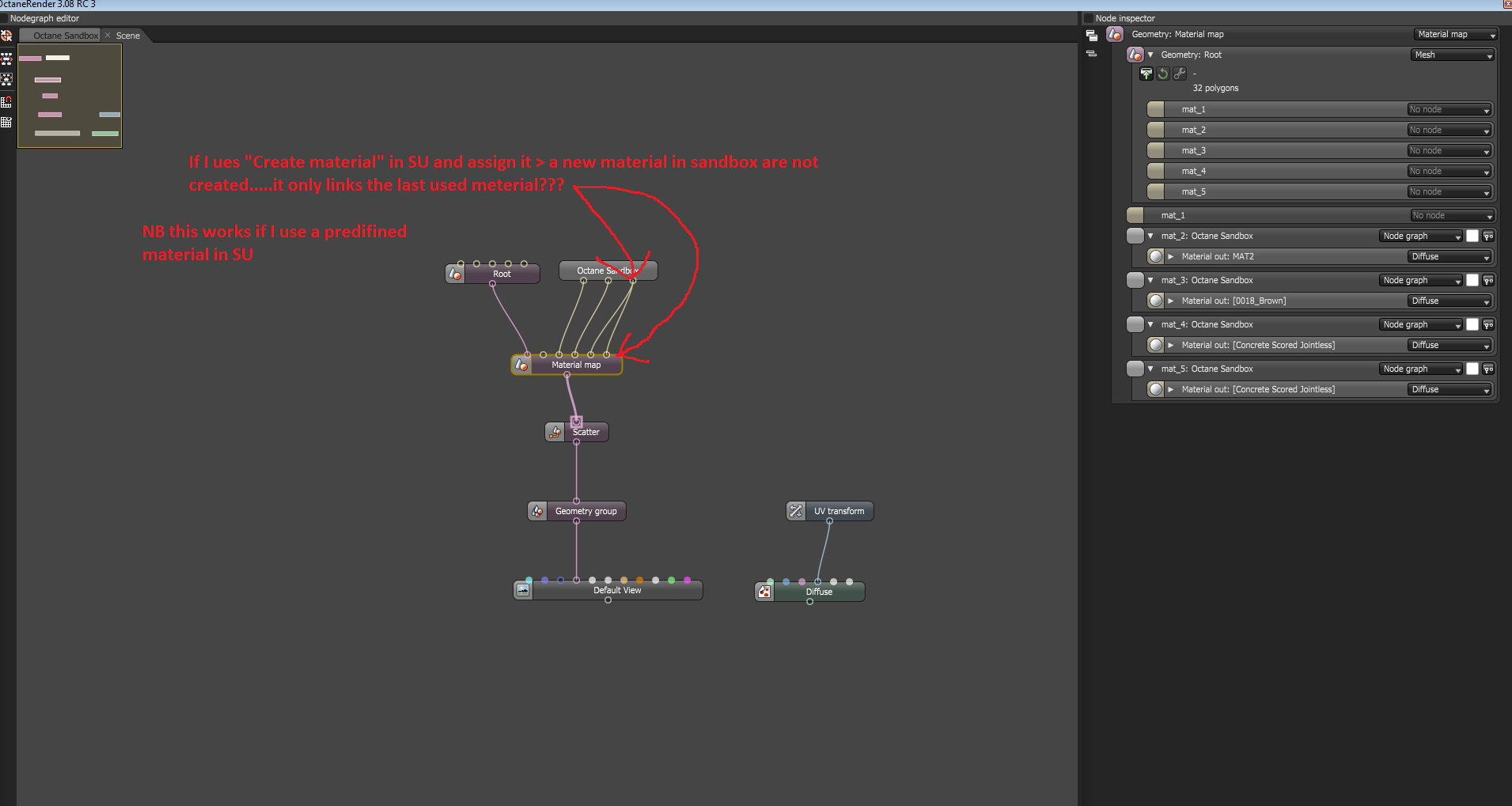The width and height of the screenshot is (1512, 806).
Task: Click the material ball under mat_4 Octane Sandbox
Action: tap(1156, 345)
